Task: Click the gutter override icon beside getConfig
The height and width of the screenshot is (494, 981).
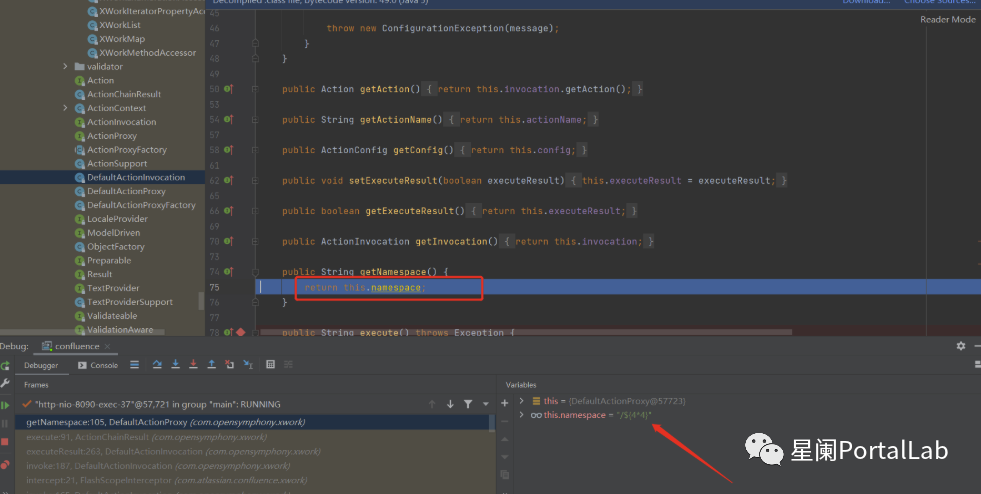Action: point(228,150)
